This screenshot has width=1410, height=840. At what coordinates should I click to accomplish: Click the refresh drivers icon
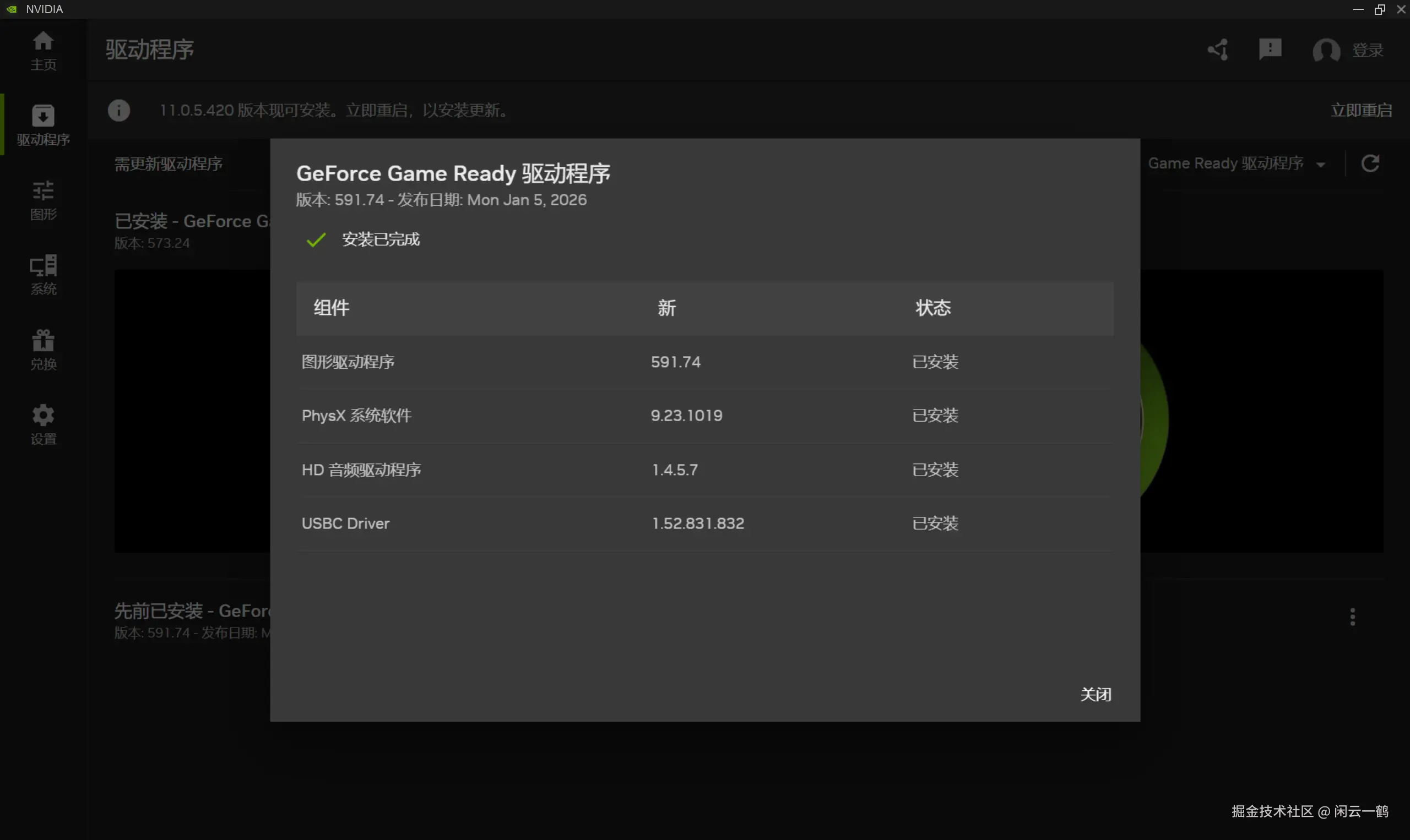(x=1370, y=163)
